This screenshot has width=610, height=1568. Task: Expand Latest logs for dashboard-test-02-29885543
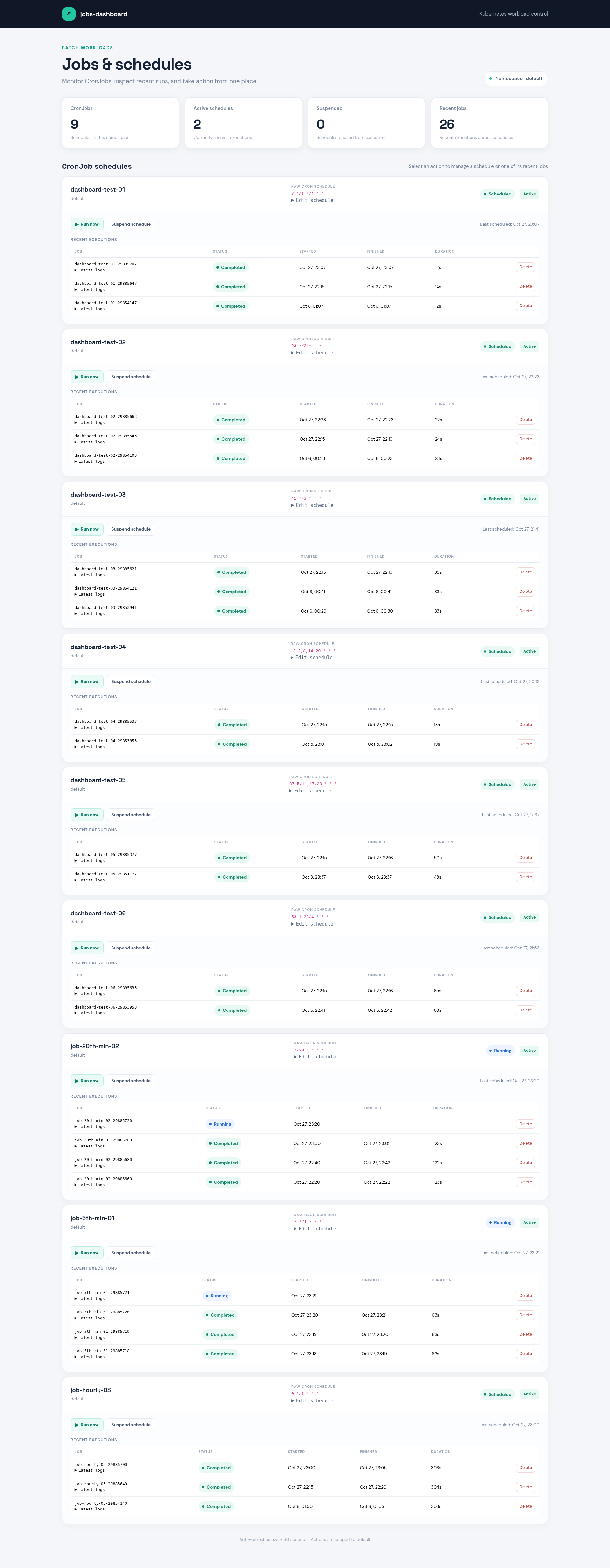89,442
